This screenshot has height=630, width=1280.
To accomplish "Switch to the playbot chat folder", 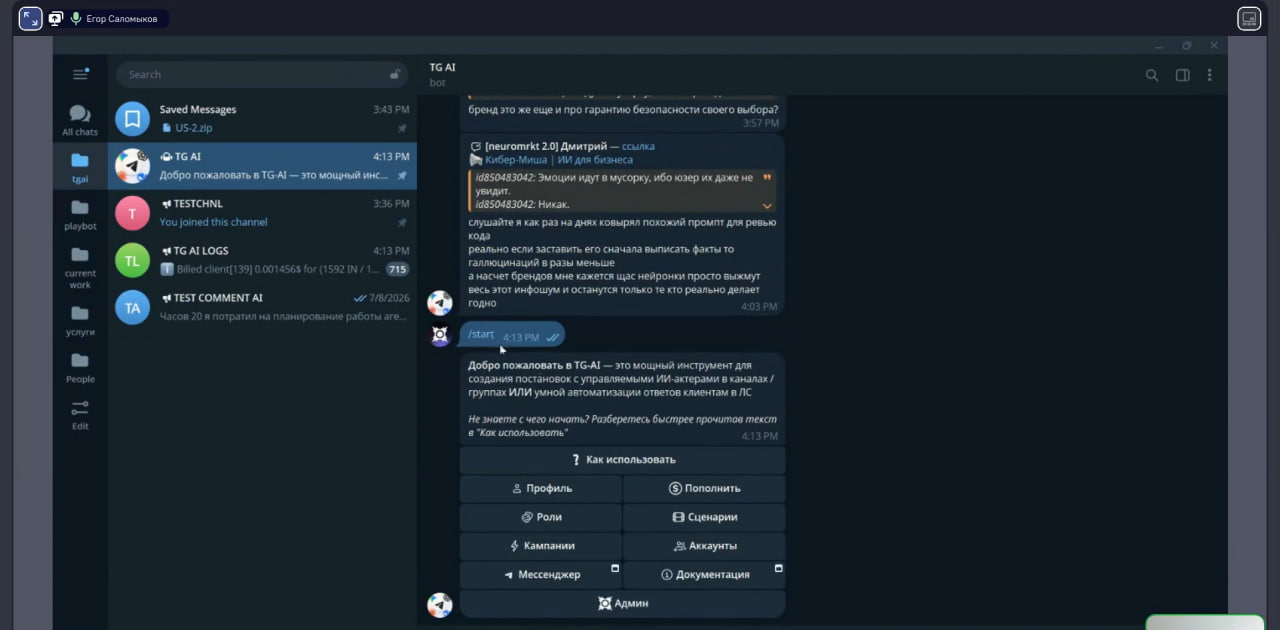I will click(x=80, y=214).
